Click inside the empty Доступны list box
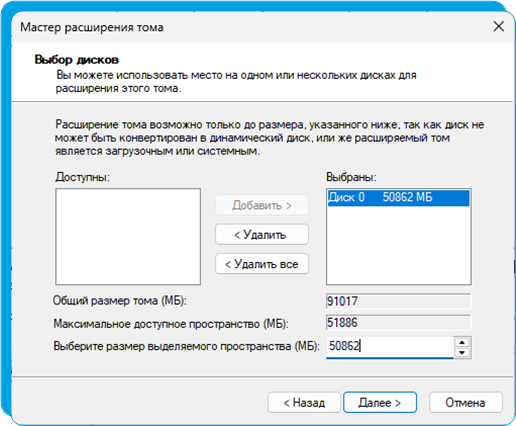516x426 pixels. point(128,237)
